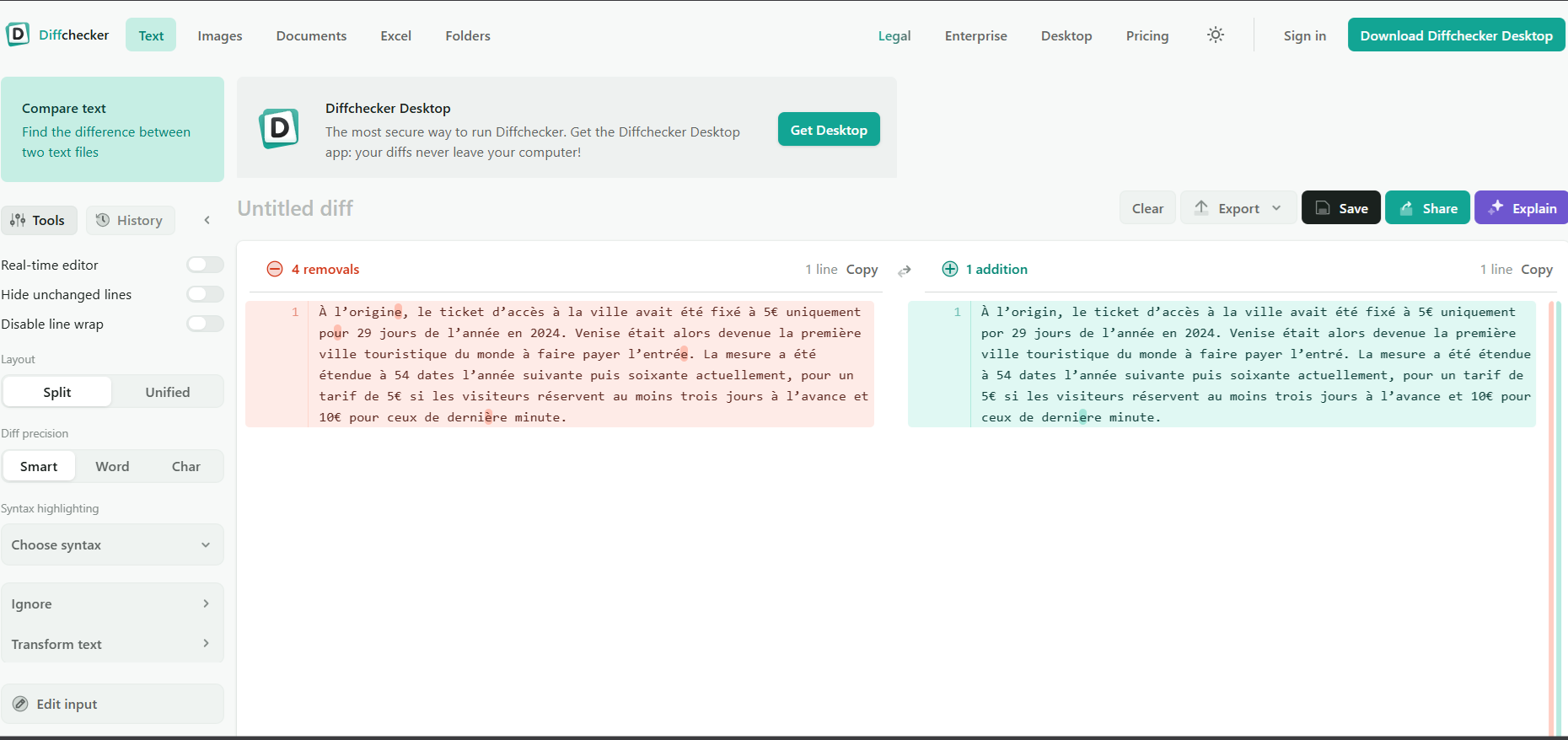
Task: Toggle Disable line wrap switch
Action: coord(205,324)
